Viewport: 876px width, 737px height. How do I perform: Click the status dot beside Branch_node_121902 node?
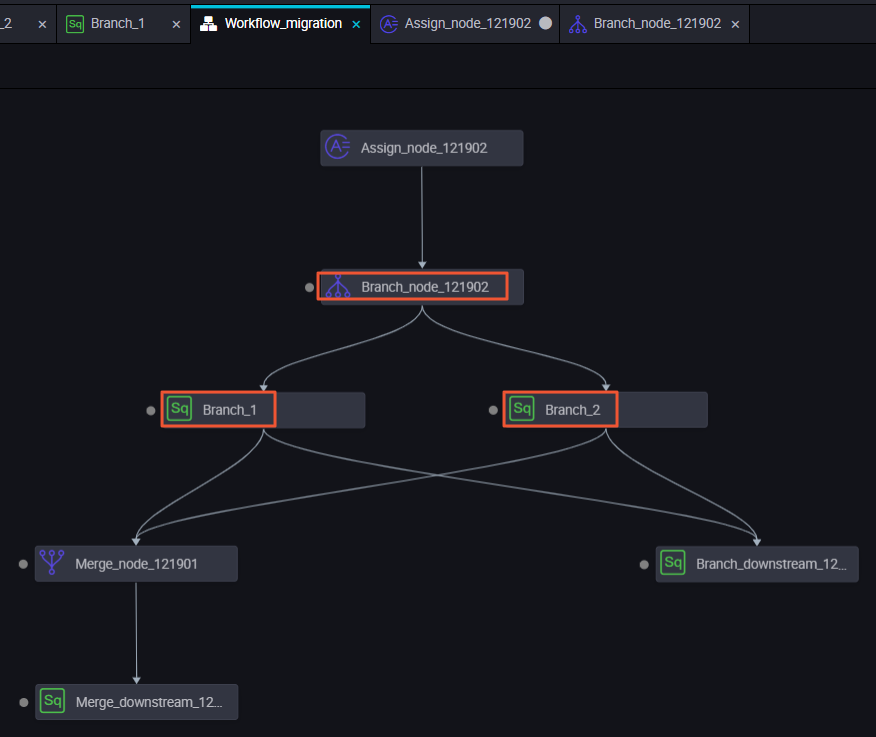310,288
